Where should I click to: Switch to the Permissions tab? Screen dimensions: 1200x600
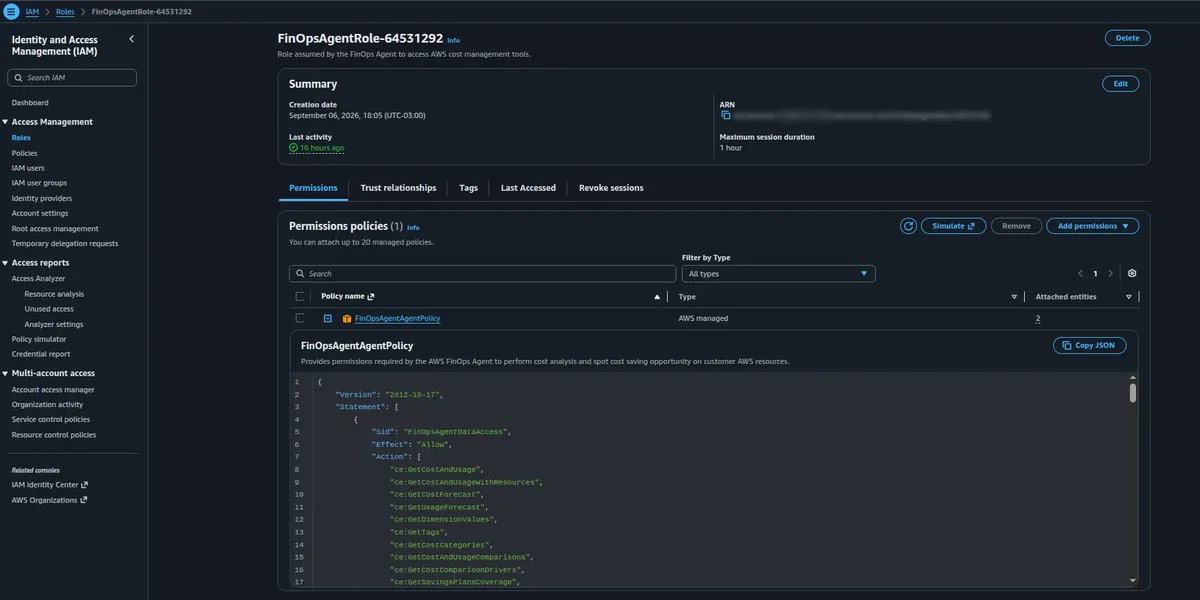tap(313, 188)
